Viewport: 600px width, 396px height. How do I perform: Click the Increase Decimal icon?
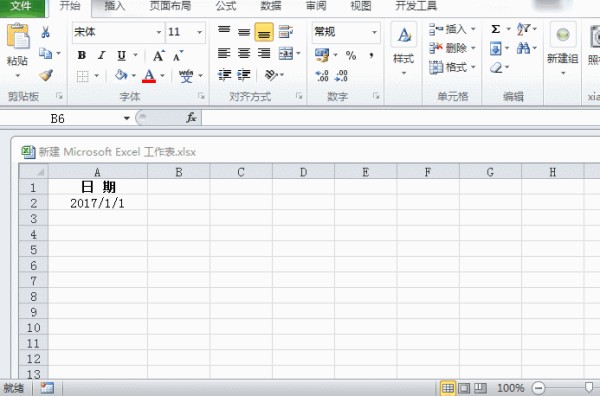(x=322, y=75)
